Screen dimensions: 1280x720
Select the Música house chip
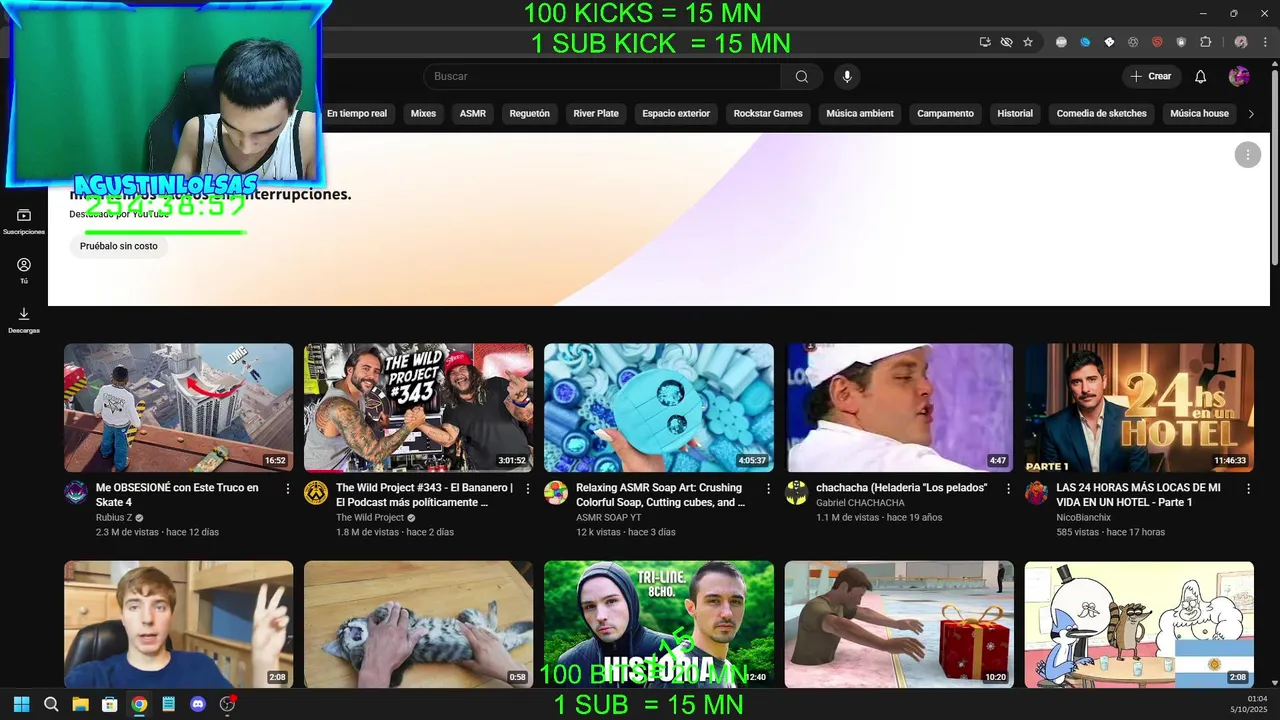point(1199,114)
